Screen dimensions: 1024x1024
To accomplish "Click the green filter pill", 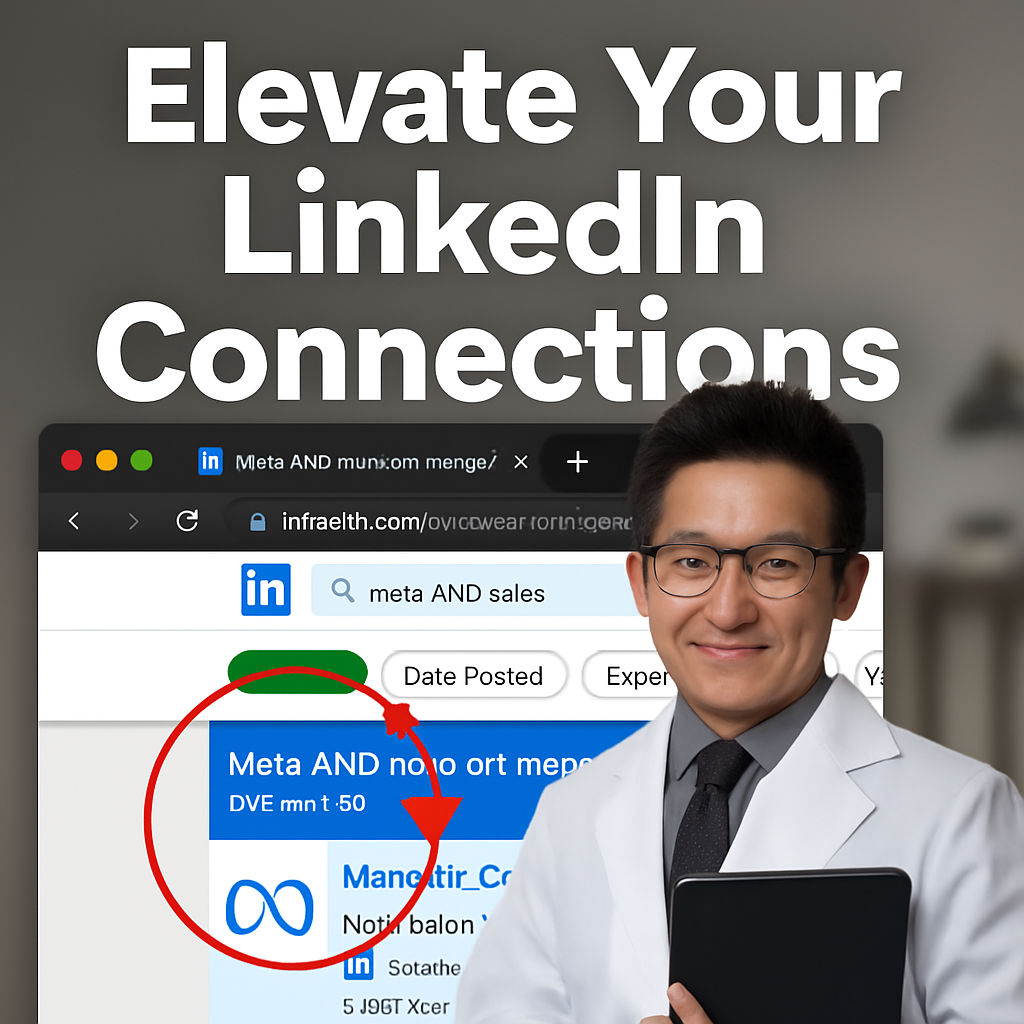I will [297, 672].
